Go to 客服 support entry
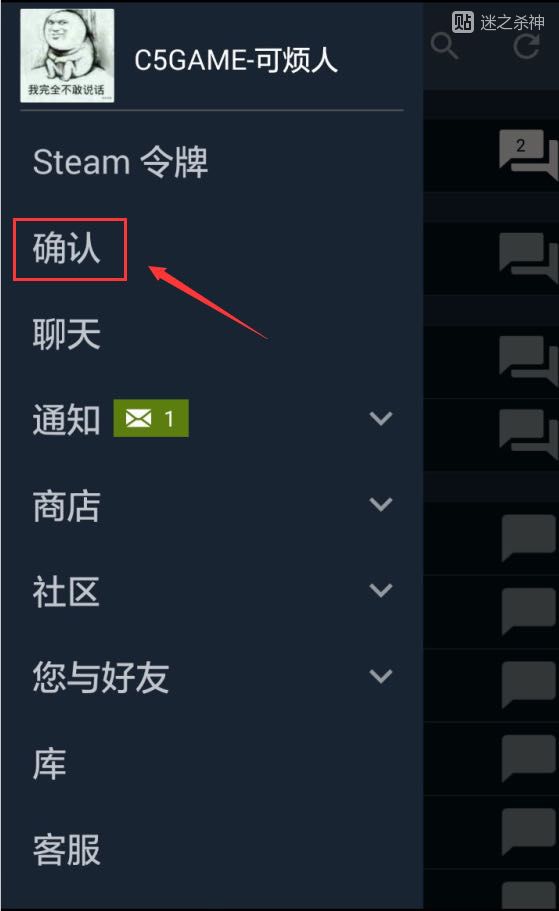Image resolution: width=559 pixels, height=911 pixels. 67,850
